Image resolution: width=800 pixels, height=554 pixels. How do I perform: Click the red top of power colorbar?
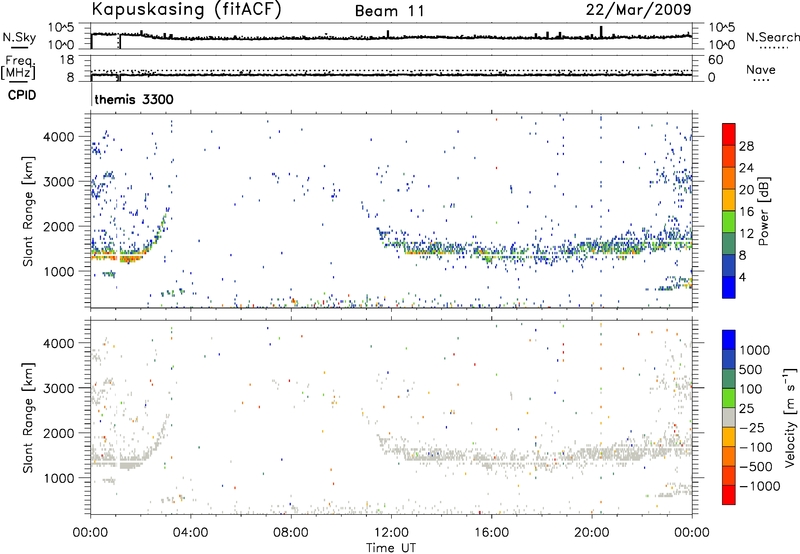pyautogui.click(x=729, y=134)
